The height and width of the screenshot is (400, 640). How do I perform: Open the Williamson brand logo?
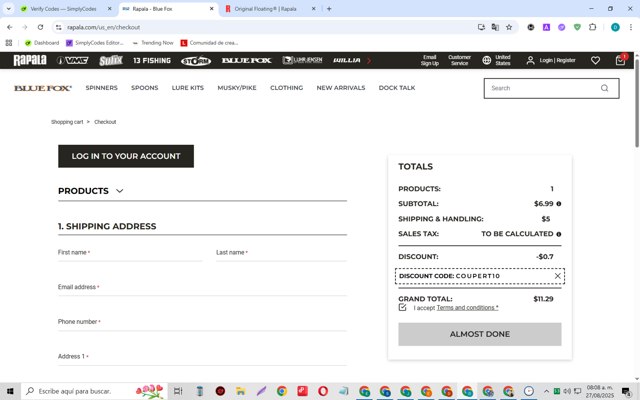(347, 60)
